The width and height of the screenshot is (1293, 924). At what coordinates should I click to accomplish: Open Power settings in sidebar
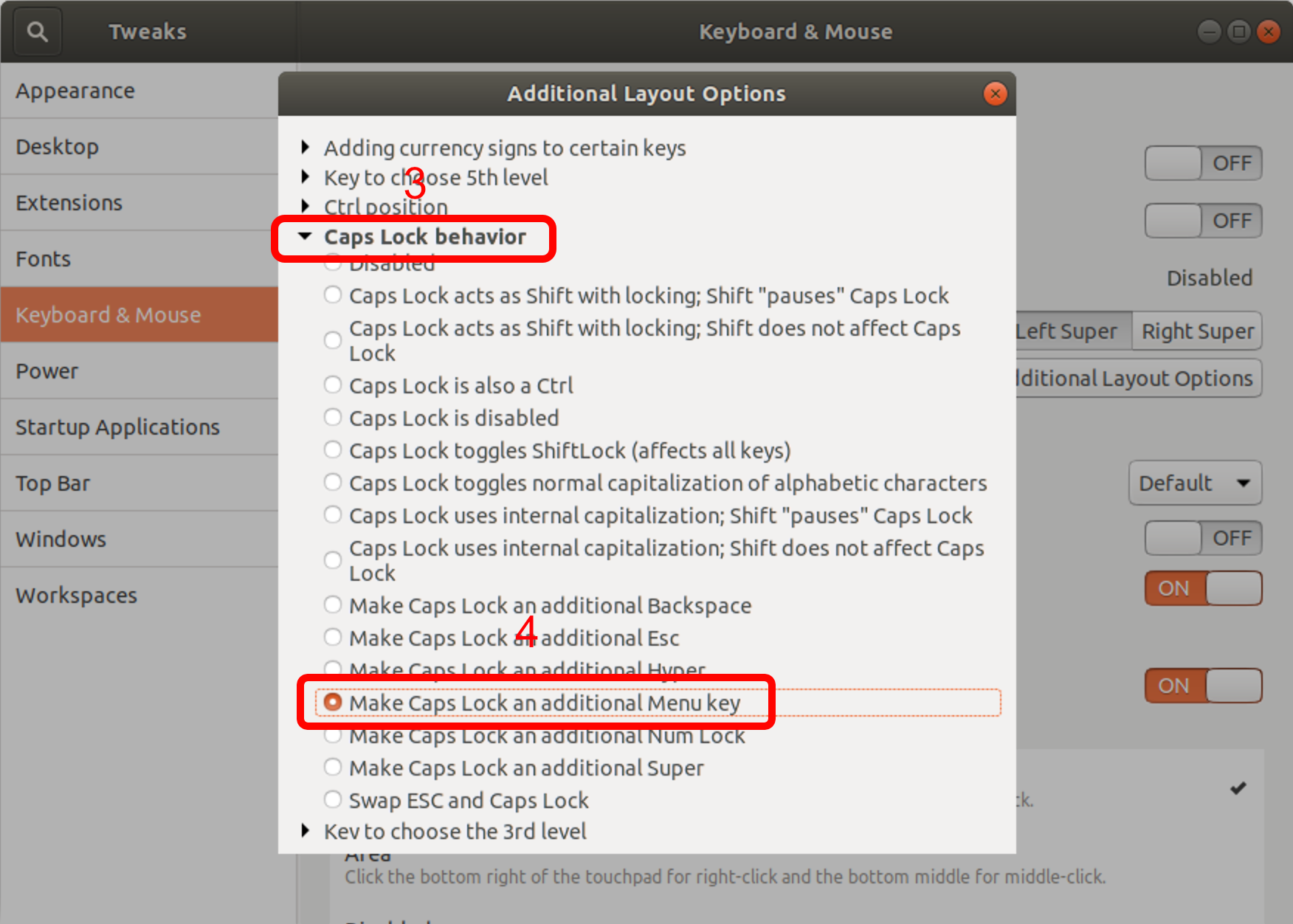tap(139, 371)
